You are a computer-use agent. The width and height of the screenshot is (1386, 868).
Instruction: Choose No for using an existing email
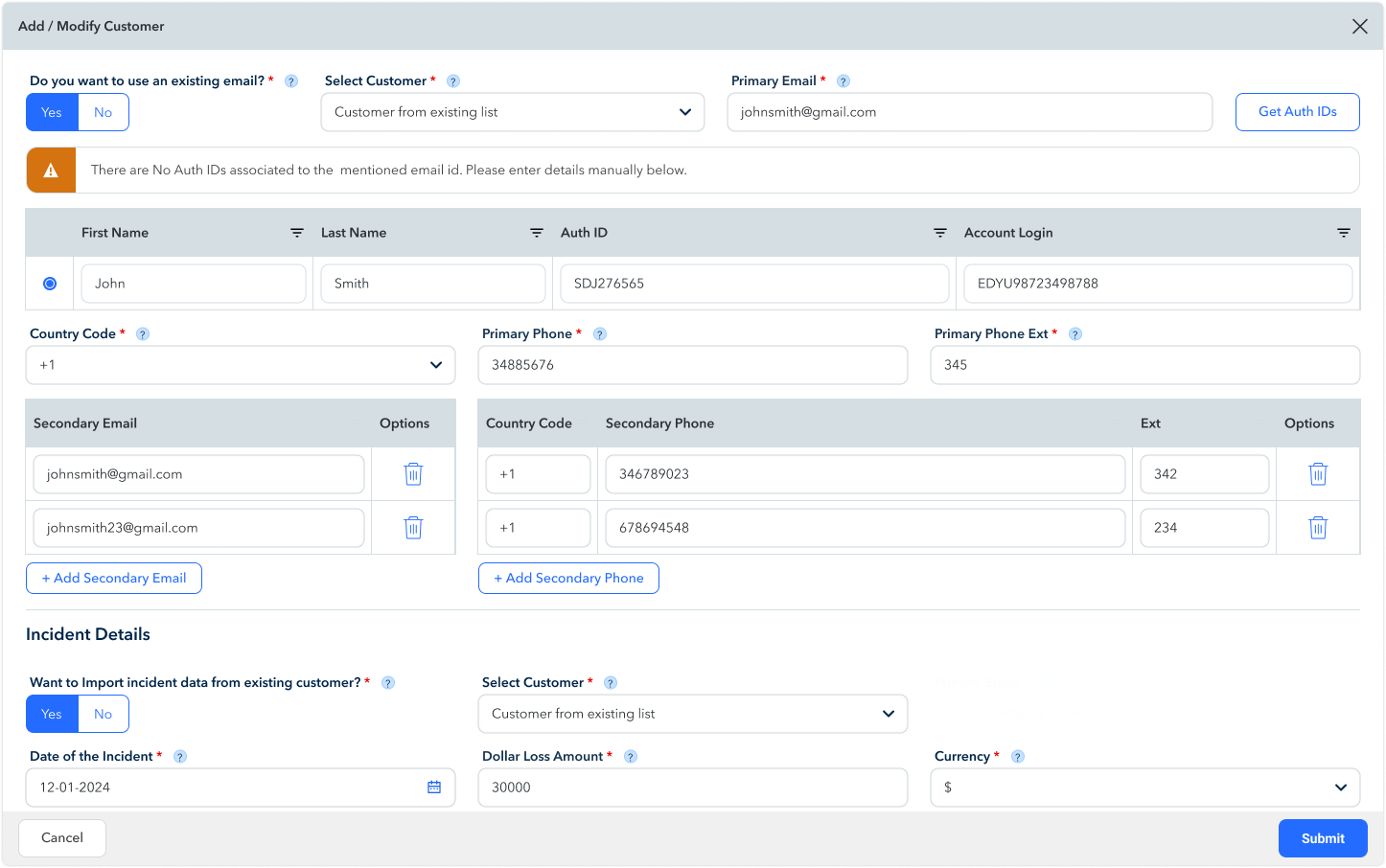coord(103,113)
